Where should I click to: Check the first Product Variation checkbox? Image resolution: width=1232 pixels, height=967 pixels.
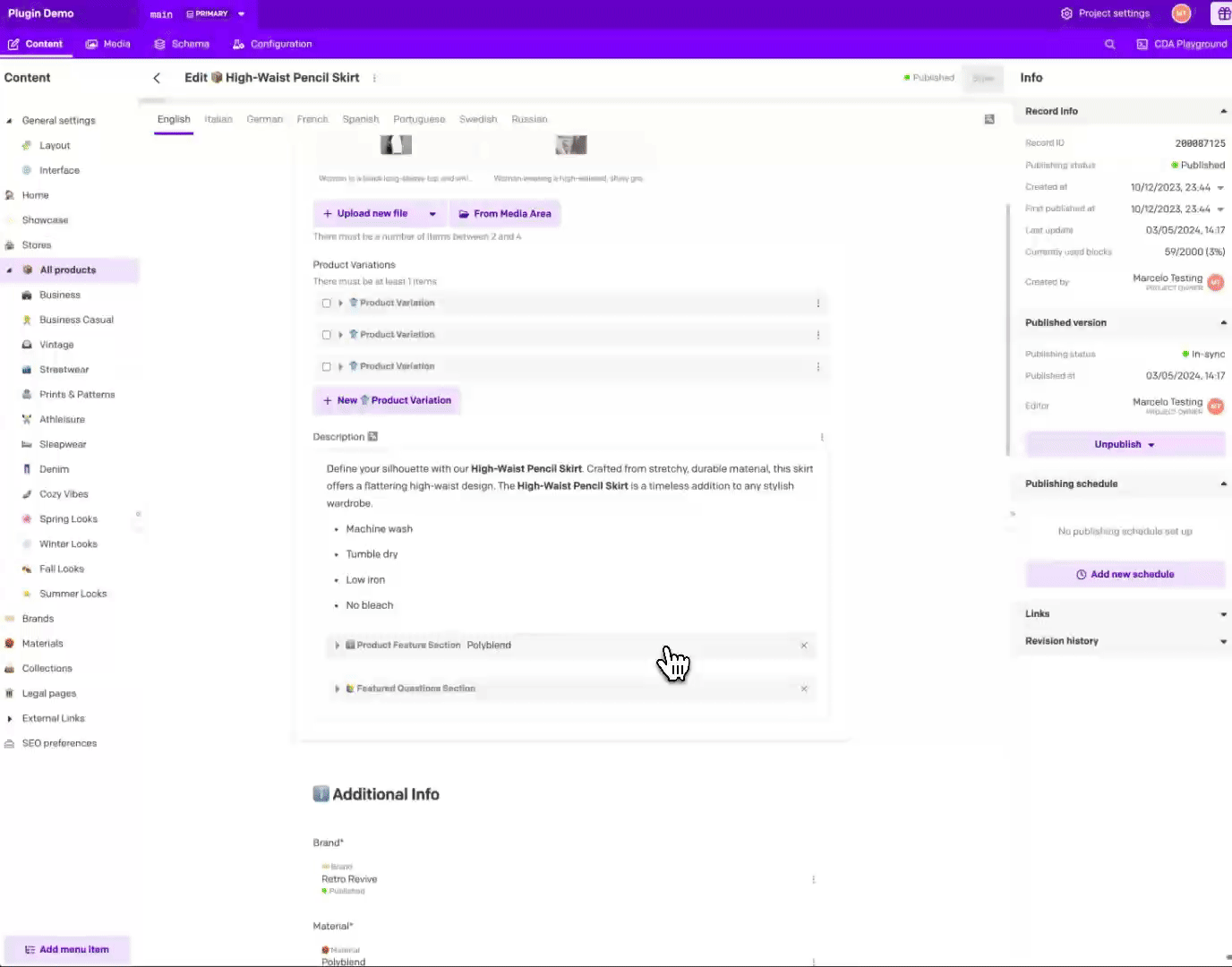326,303
